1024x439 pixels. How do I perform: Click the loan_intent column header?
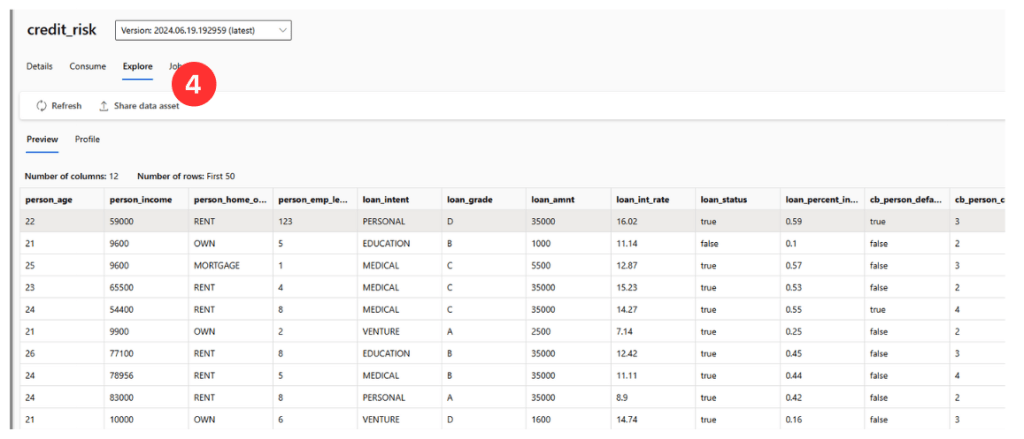click(x=385, y=200)
